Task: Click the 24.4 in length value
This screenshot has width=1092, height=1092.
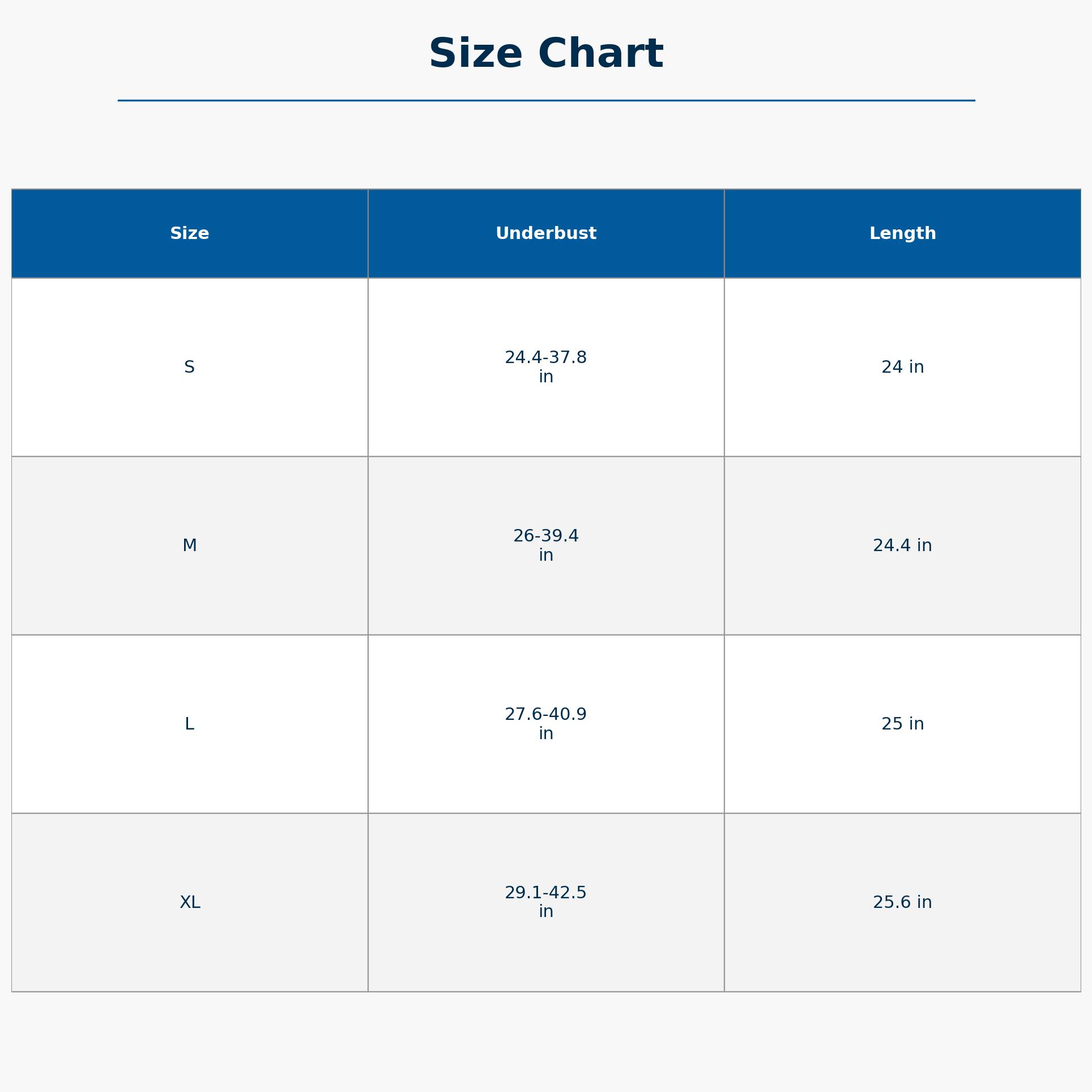Action: [902, 545]
